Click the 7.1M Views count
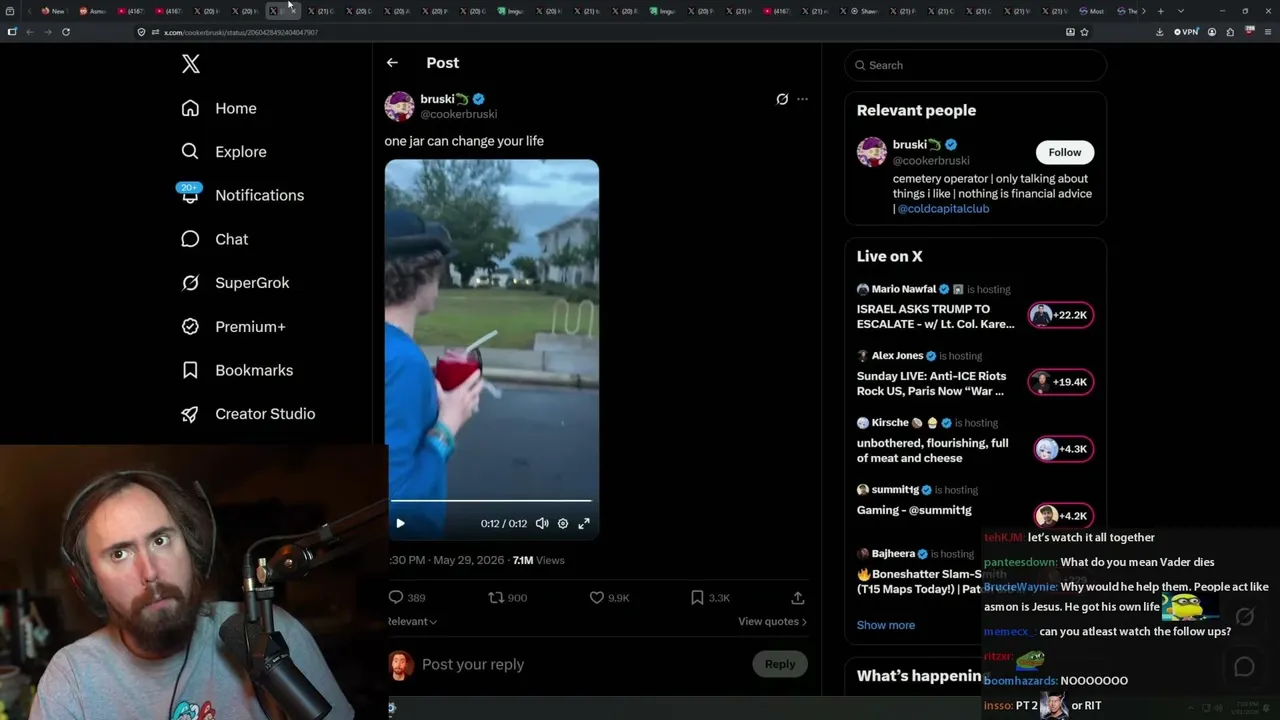The width and height of the screenshot is (1280, 720). (x=539, y=561)
